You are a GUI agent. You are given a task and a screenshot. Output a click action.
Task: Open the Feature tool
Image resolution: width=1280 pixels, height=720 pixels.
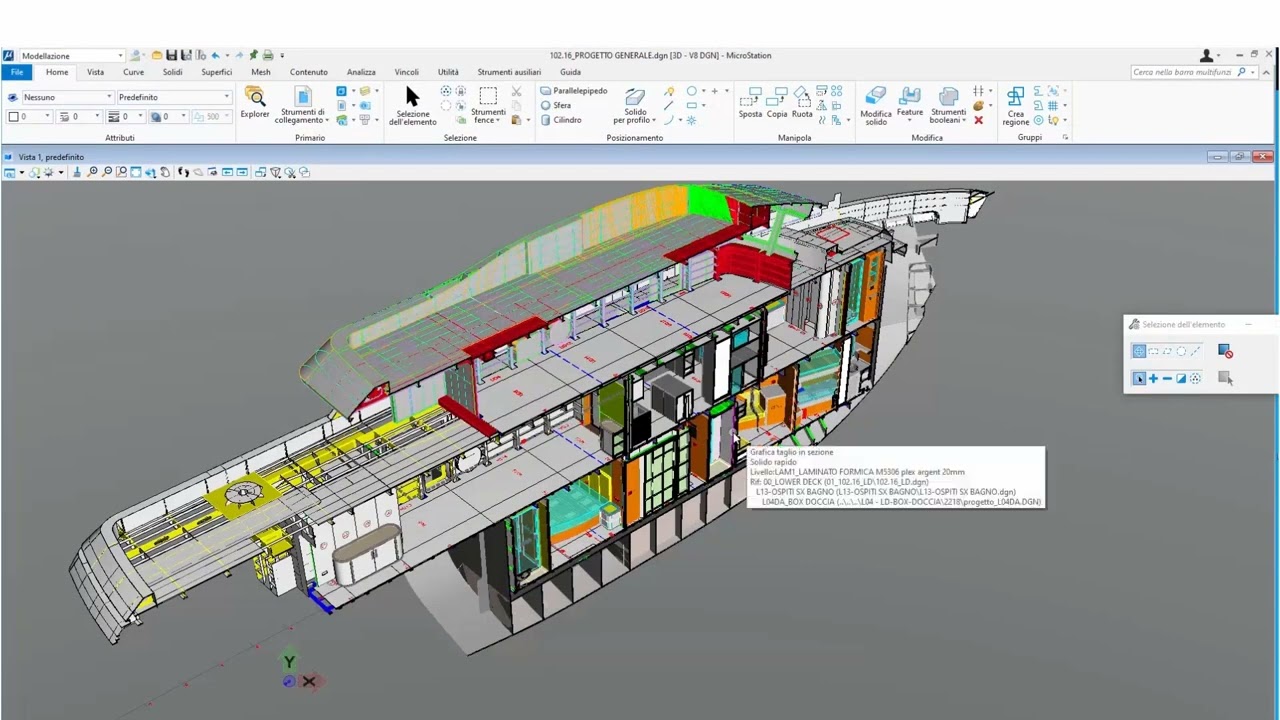(910, 103)
